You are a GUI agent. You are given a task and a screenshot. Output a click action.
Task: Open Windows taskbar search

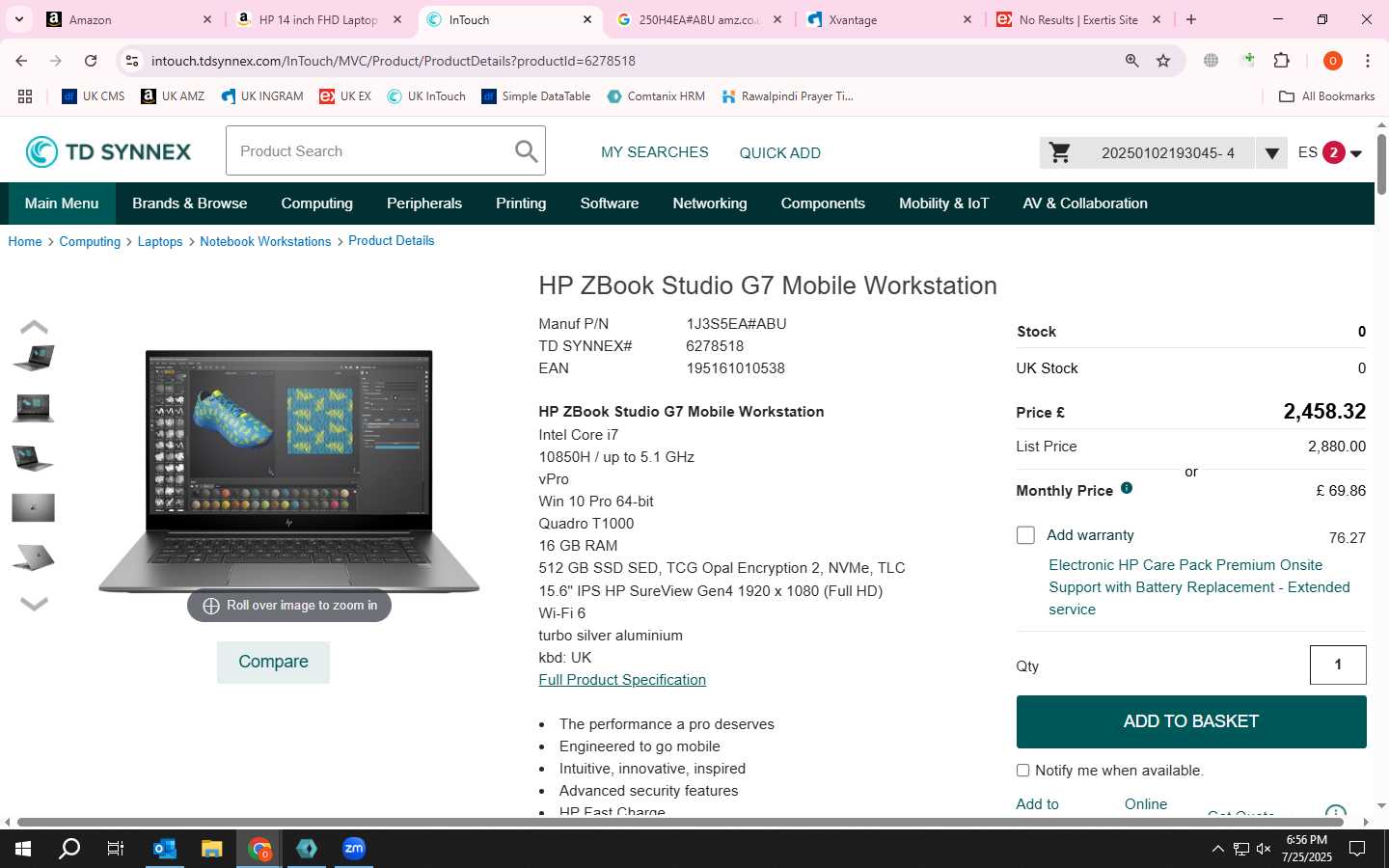69,849
